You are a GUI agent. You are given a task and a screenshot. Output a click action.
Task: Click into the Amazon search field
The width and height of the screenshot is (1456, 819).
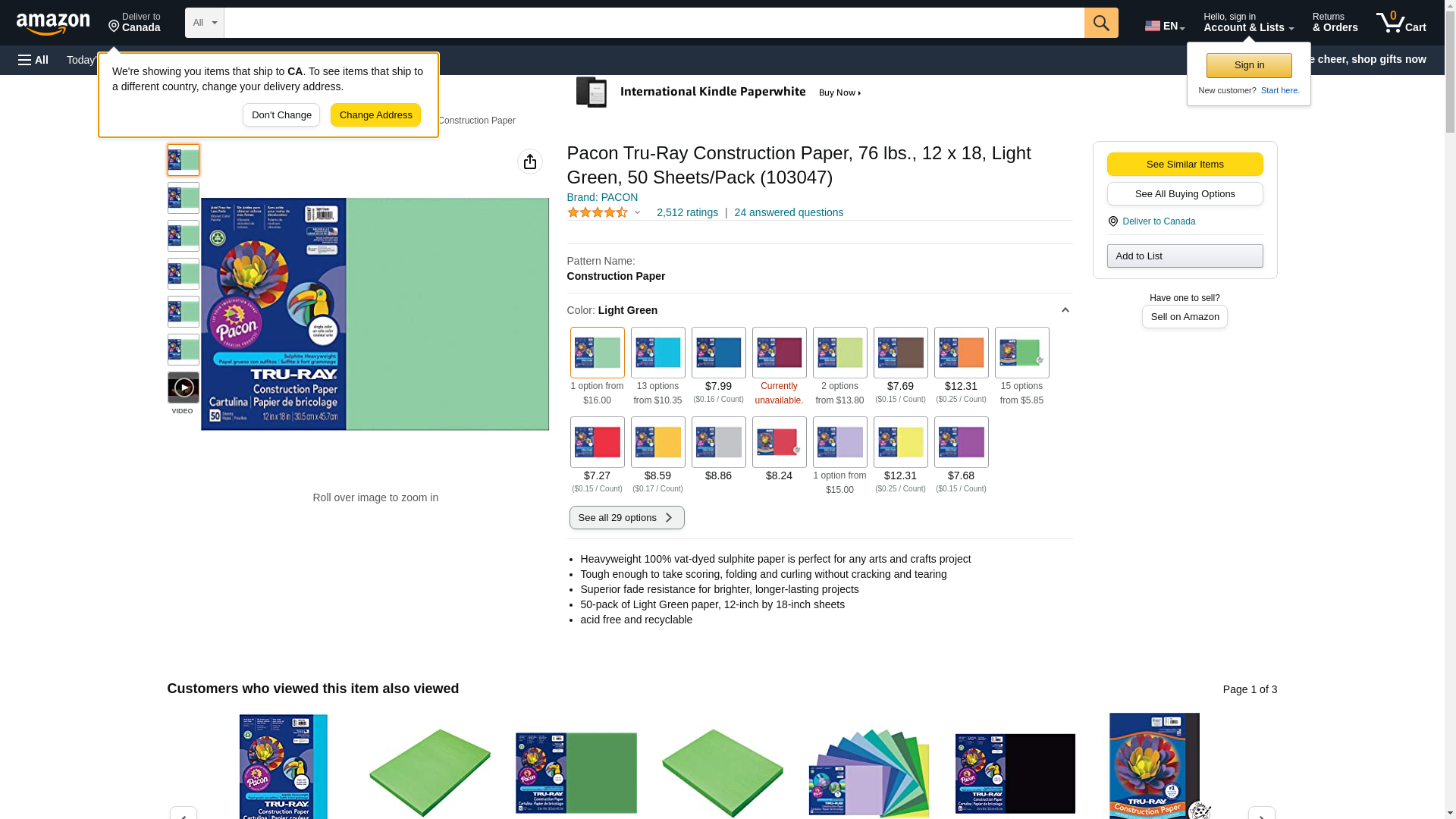tap(653, 23)
